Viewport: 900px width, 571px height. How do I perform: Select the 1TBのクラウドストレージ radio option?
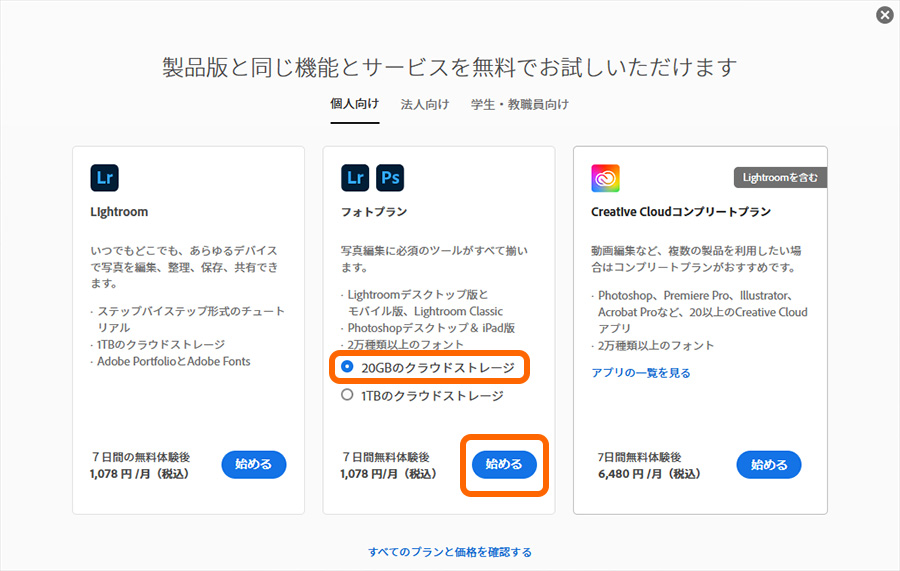[347, 394]
